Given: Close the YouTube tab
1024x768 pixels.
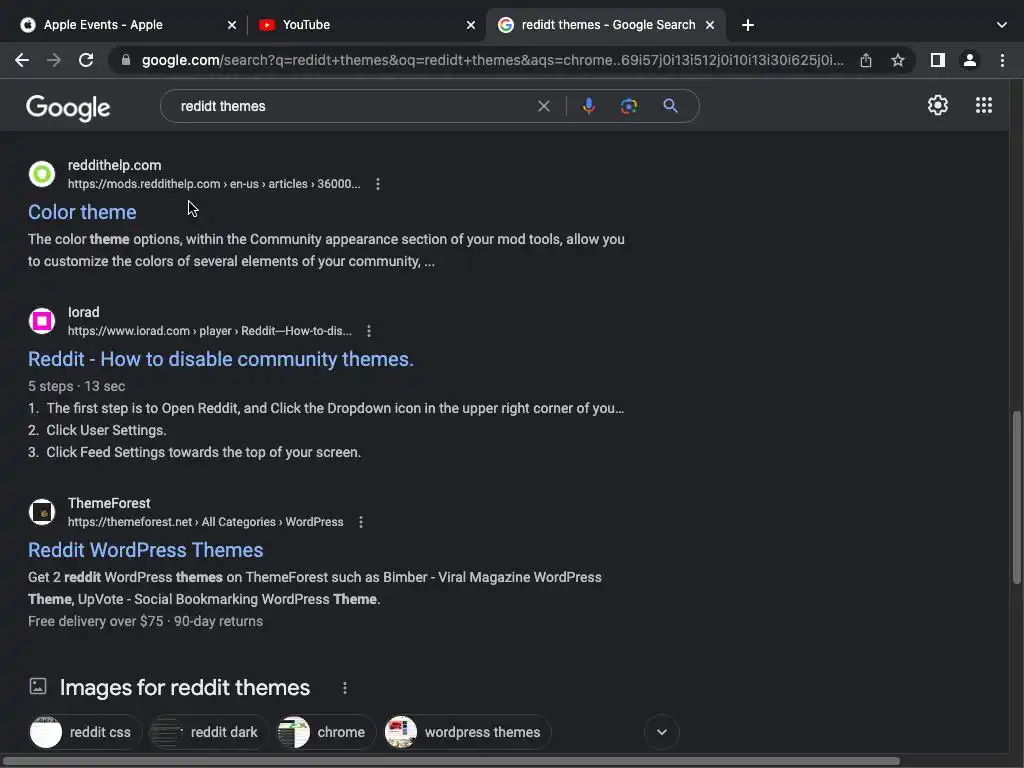Looking at the screenshot, I should (471, 25).
